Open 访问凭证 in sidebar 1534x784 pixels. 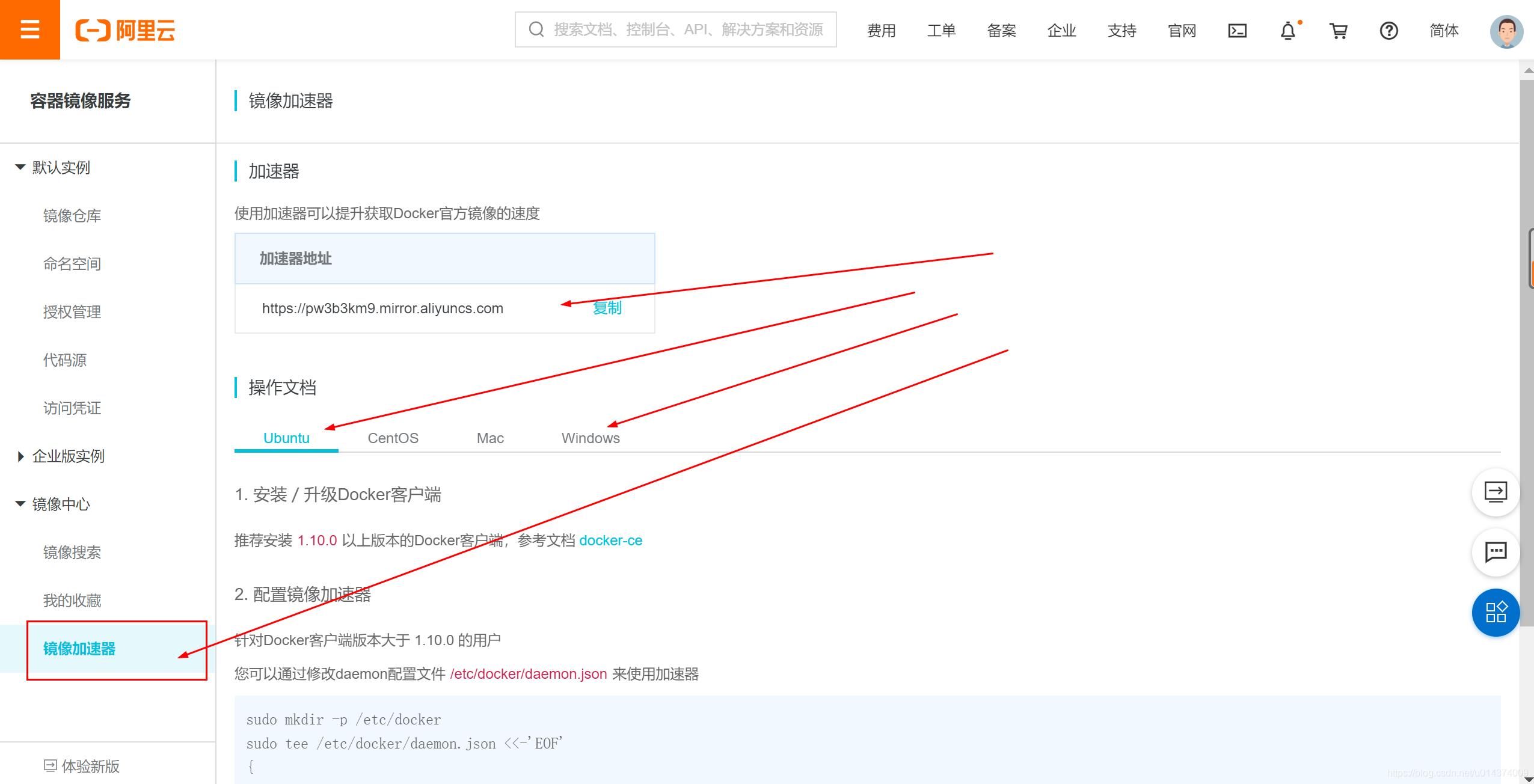pos(72,408)
